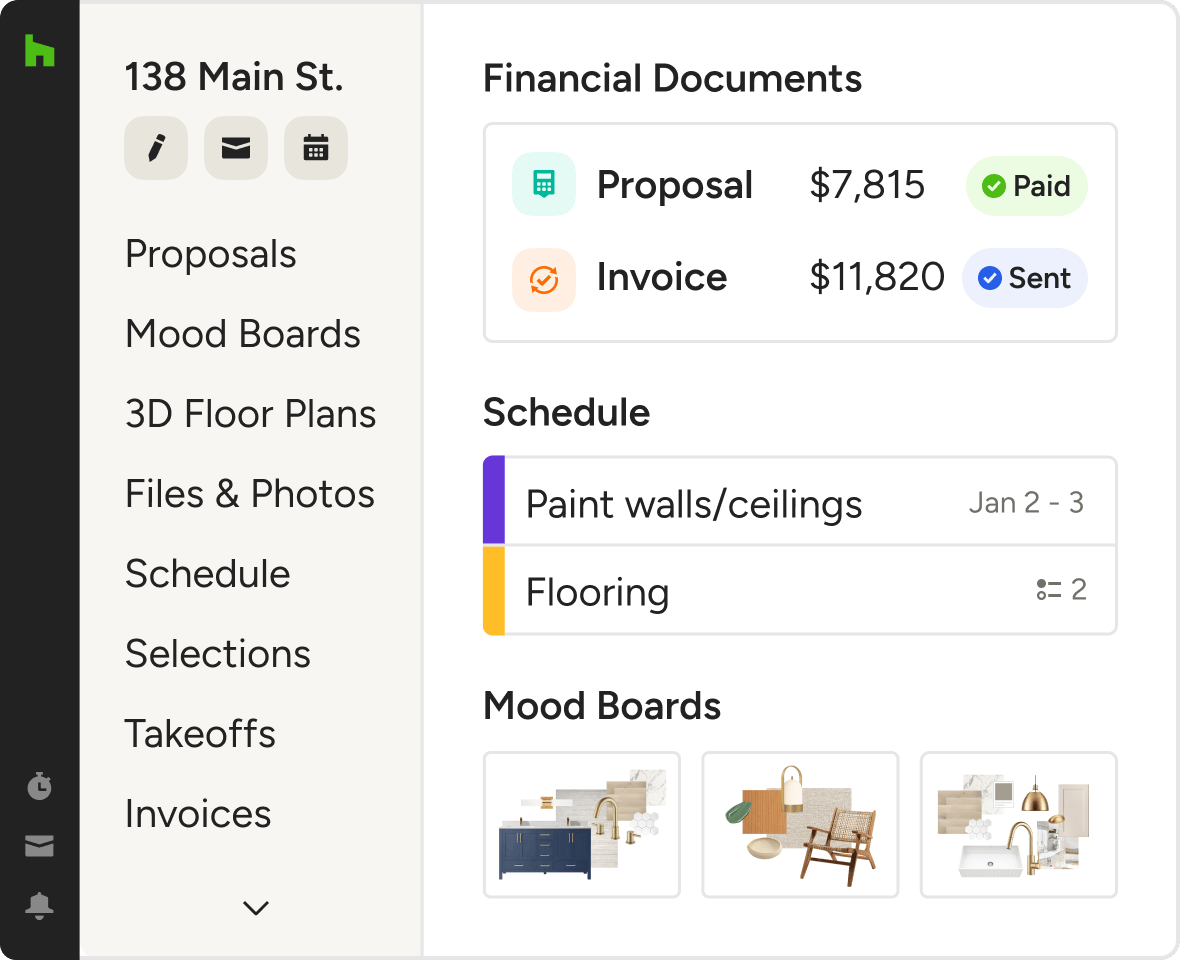Click the Flooring subtask checklist icon
Viewport: 1180px width, 960px height.
[x=1048, y=590]
